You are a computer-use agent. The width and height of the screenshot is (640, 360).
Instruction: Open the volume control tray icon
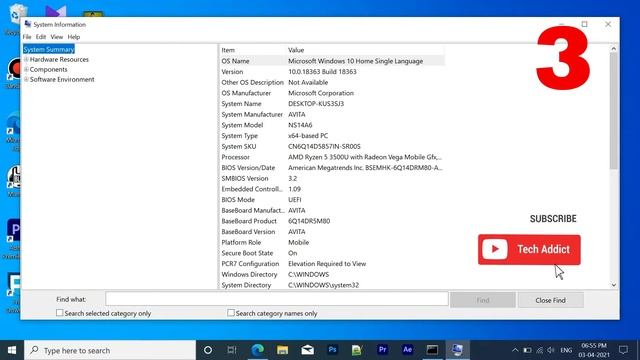pos(551,350)
